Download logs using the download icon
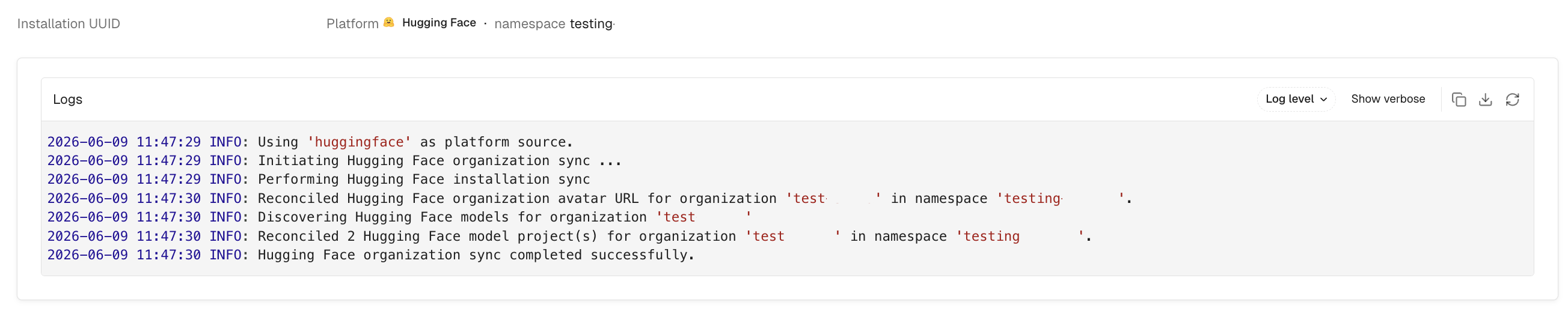The image size is (1568, 317). click(x=1485, y=100)
